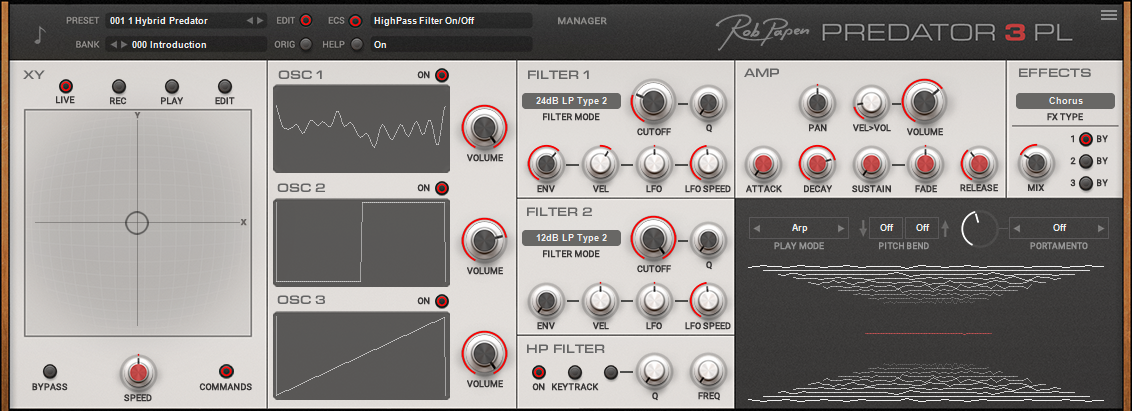Viewport: 1132px width, 411px height.
Task: Enable XY EDIT mode
Action: coord(225,86)
